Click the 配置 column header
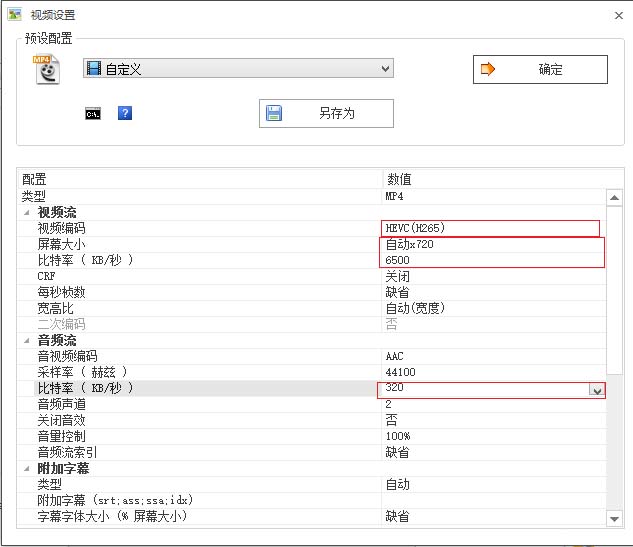This screenshot has width=633, height=547. 34,179
